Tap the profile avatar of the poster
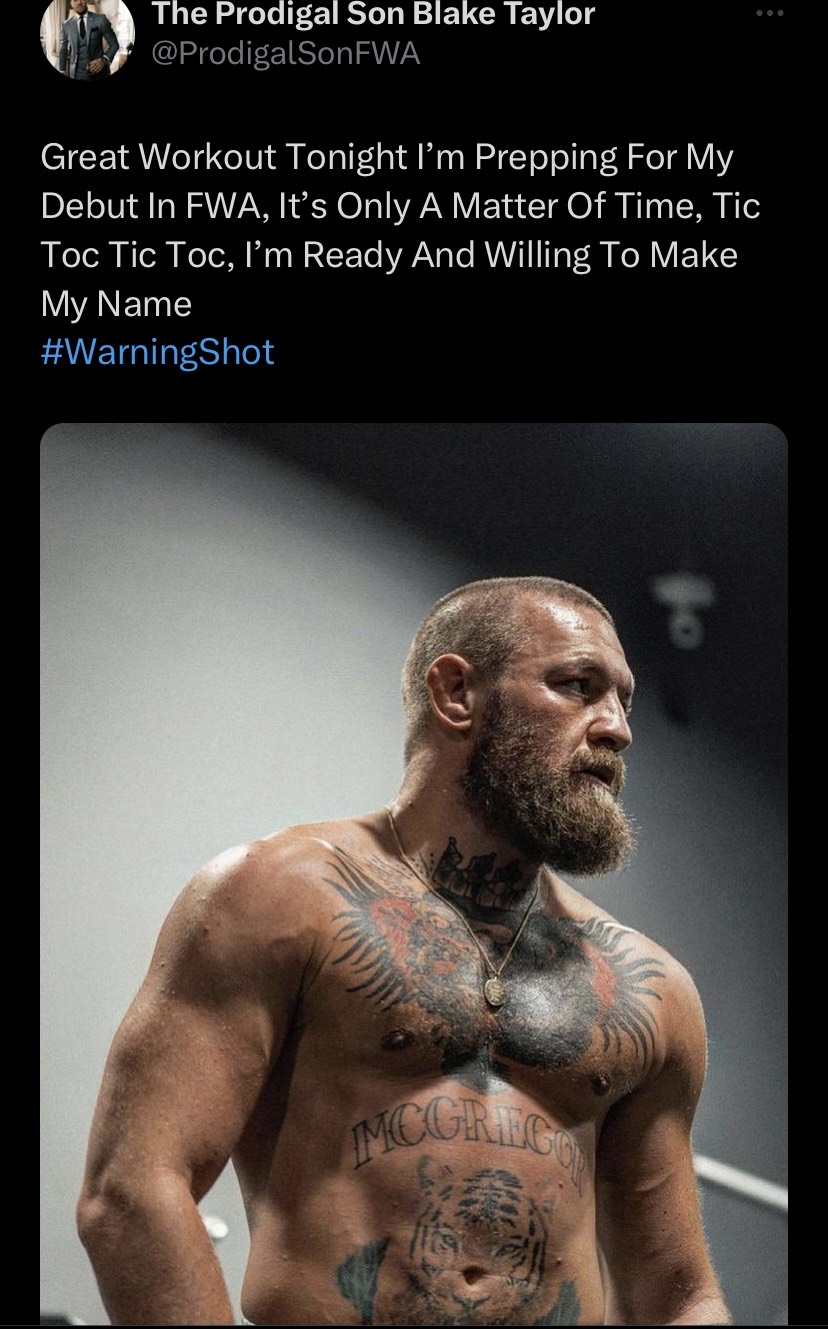 pos(87,38)
